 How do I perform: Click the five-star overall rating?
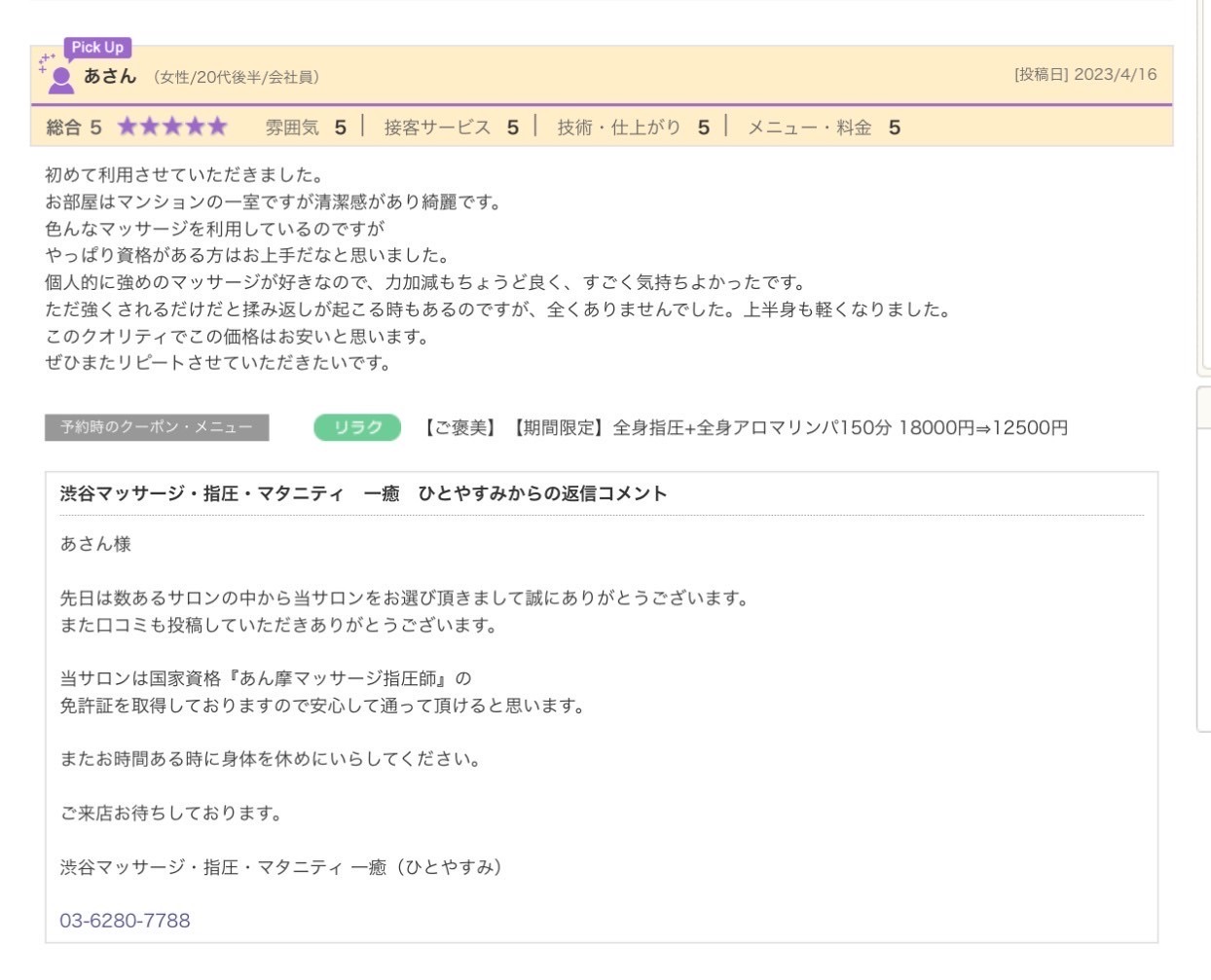point(172,127)
